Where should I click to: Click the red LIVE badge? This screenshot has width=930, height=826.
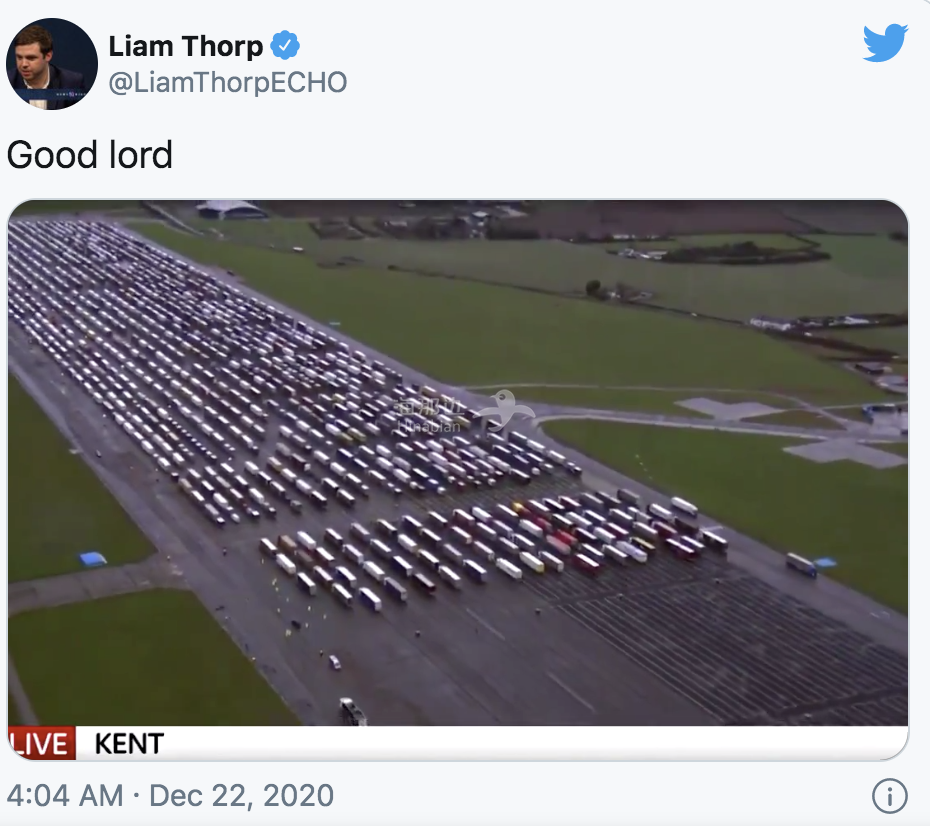click(42, 744)
